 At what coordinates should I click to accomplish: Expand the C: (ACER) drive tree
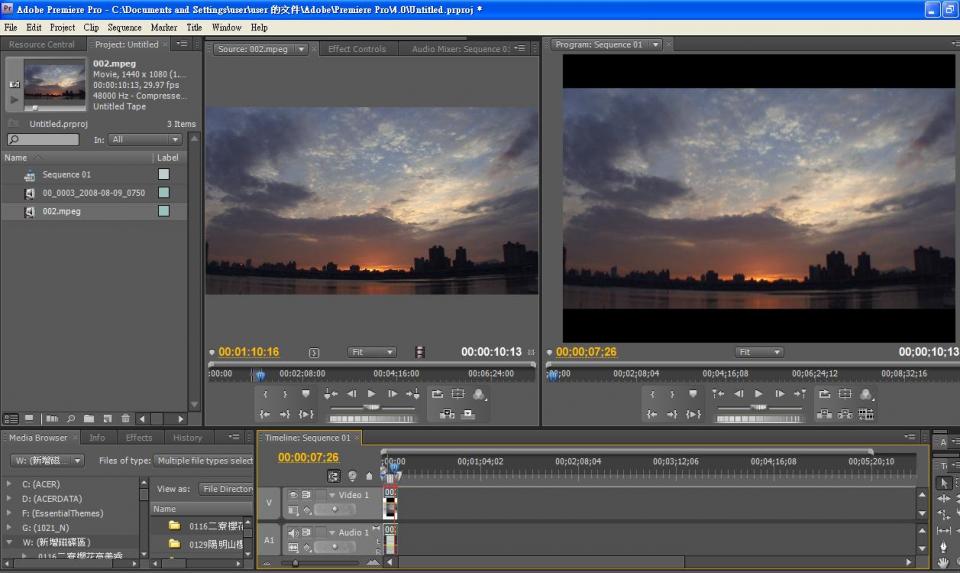[x=10, y=484]
